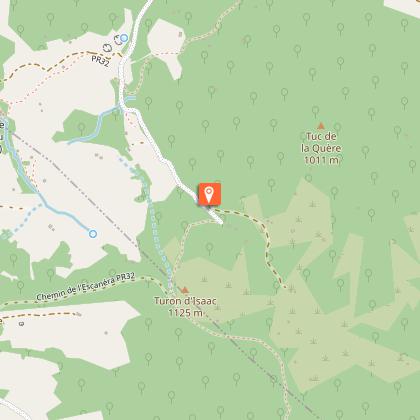
Task: Click the 1125 m elevation text
Action: tap(185, 313)
